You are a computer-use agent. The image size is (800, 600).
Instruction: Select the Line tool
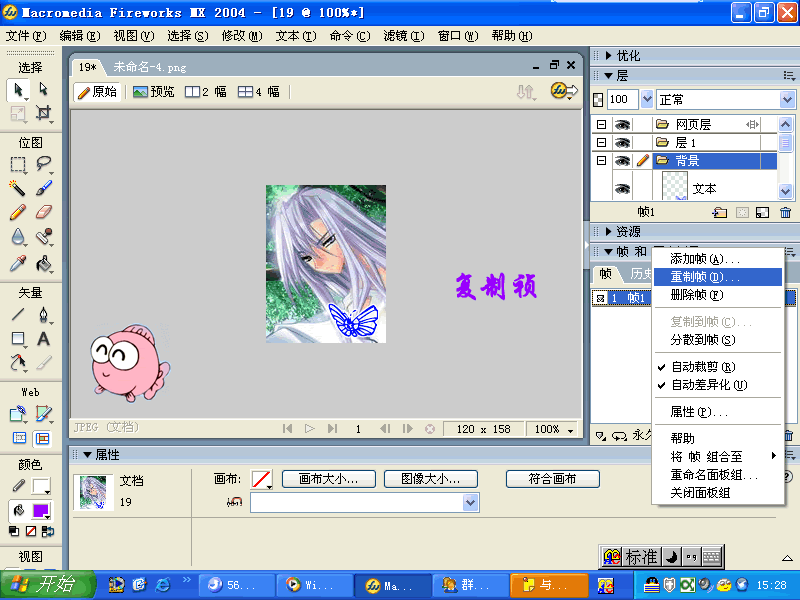tap(18, 314)
